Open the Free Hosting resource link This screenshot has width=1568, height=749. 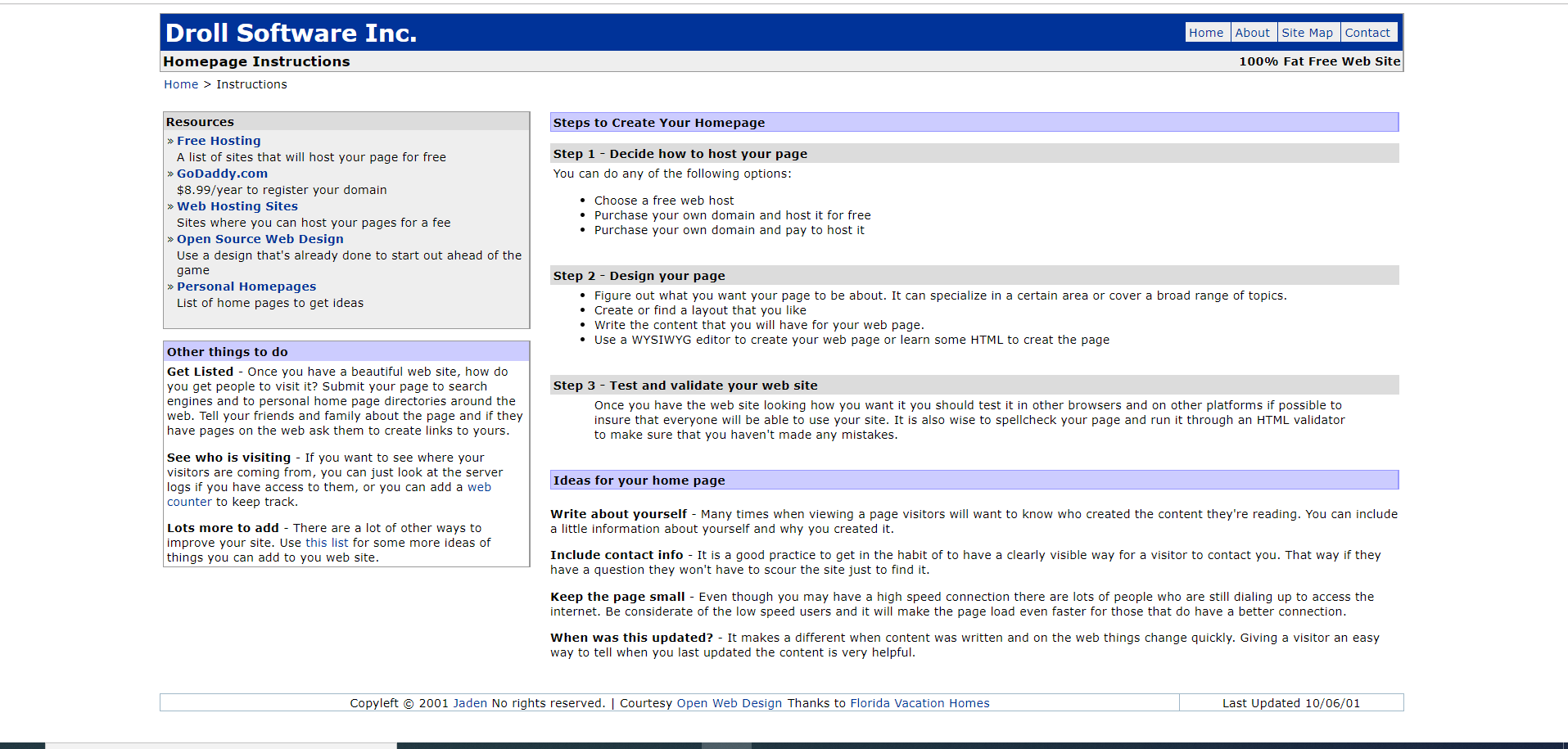219,141
